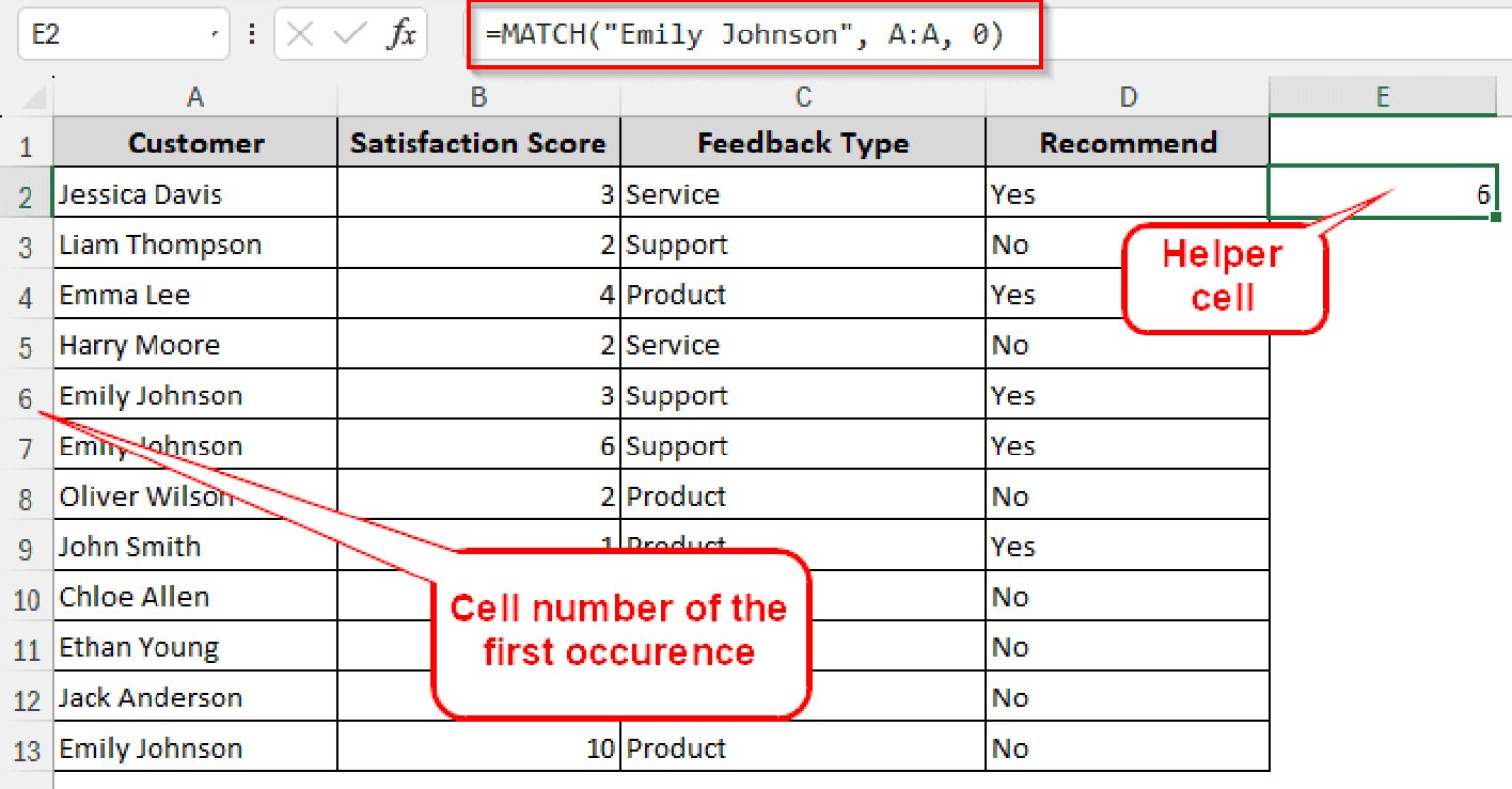Click the Enter checkmark icon on the formula bar
The height and width of the screenshot is (789, 1512).
point(349,33)
